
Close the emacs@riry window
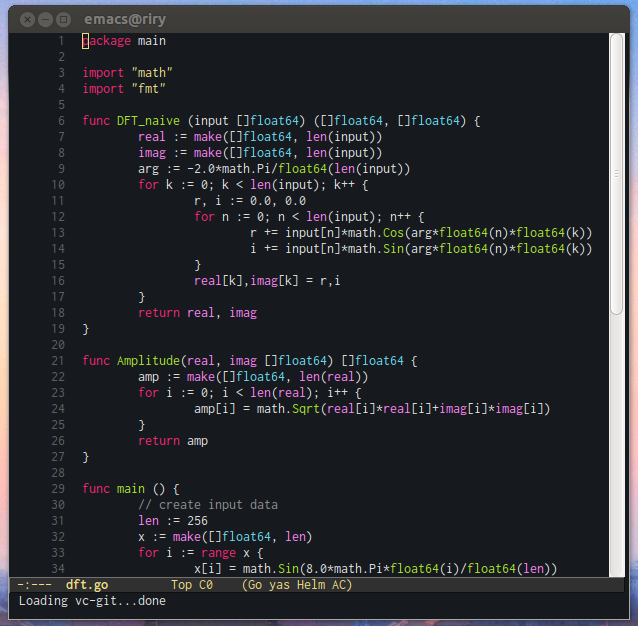point(27,19)
